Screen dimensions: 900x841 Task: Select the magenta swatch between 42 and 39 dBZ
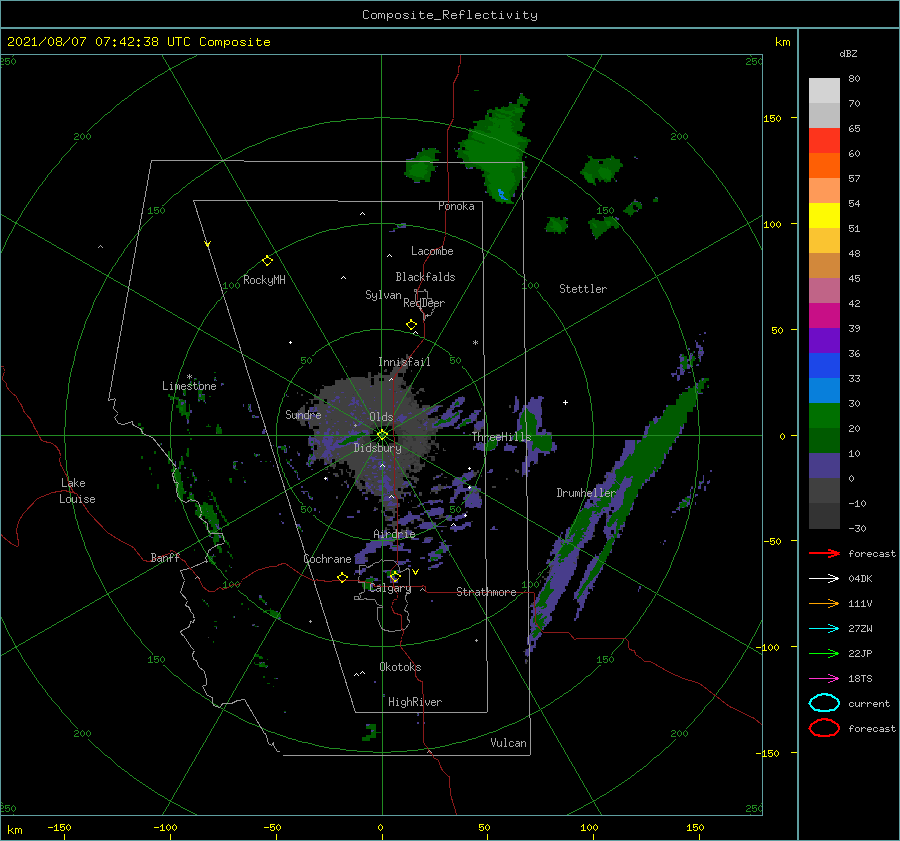[824, 316]
